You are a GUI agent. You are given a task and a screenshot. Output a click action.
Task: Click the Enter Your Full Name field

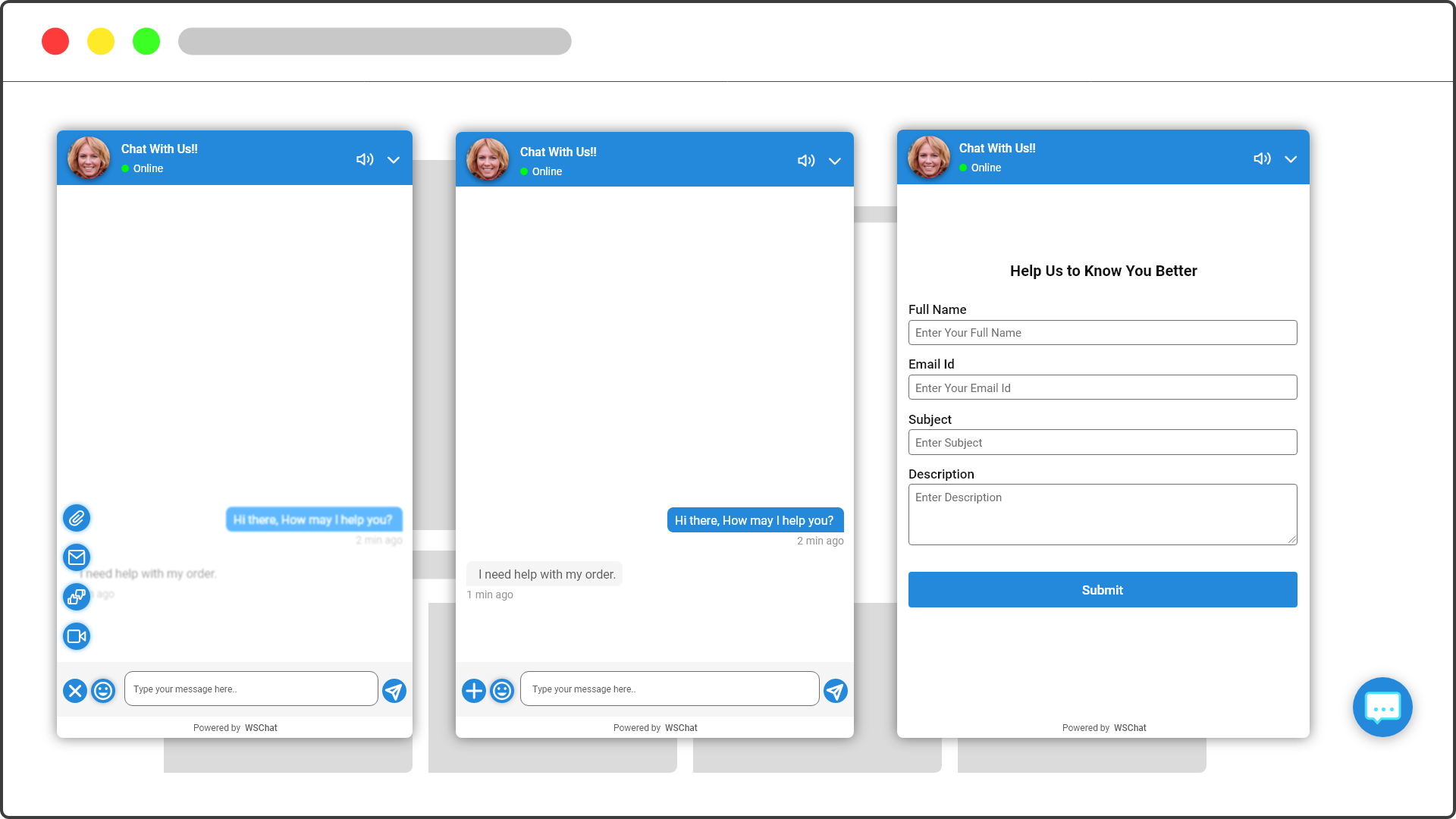[x=1103, y=333]
